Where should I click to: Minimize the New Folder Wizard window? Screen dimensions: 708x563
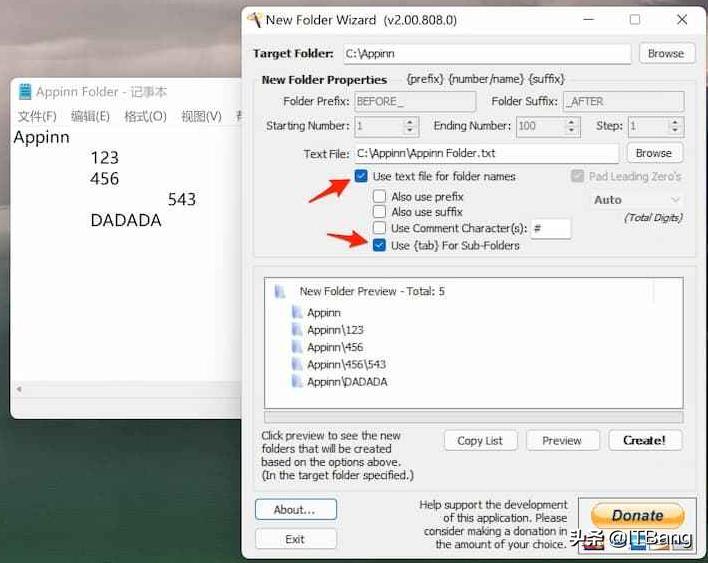click(x=588, y=19)
